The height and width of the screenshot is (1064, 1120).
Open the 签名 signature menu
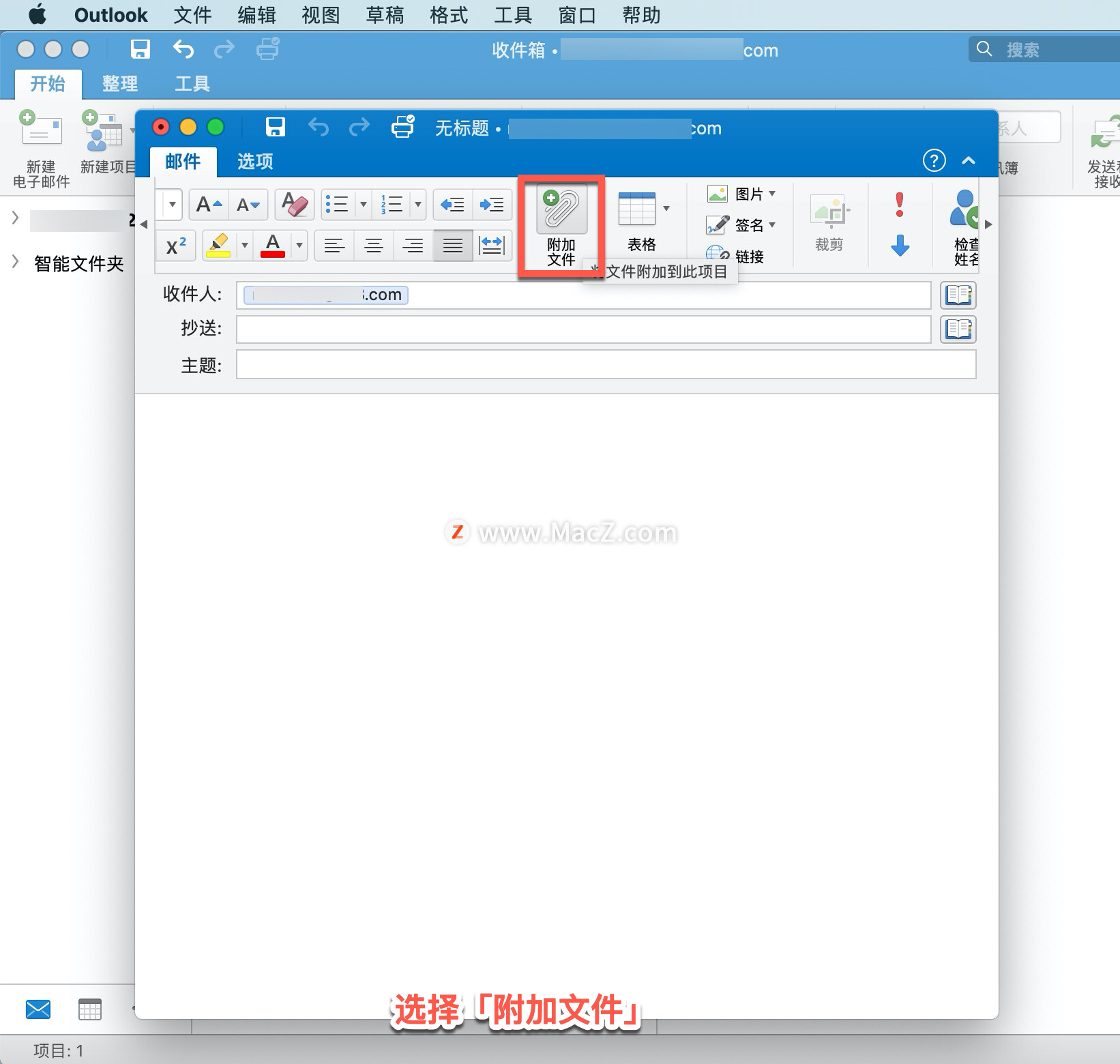pos(740,225)
